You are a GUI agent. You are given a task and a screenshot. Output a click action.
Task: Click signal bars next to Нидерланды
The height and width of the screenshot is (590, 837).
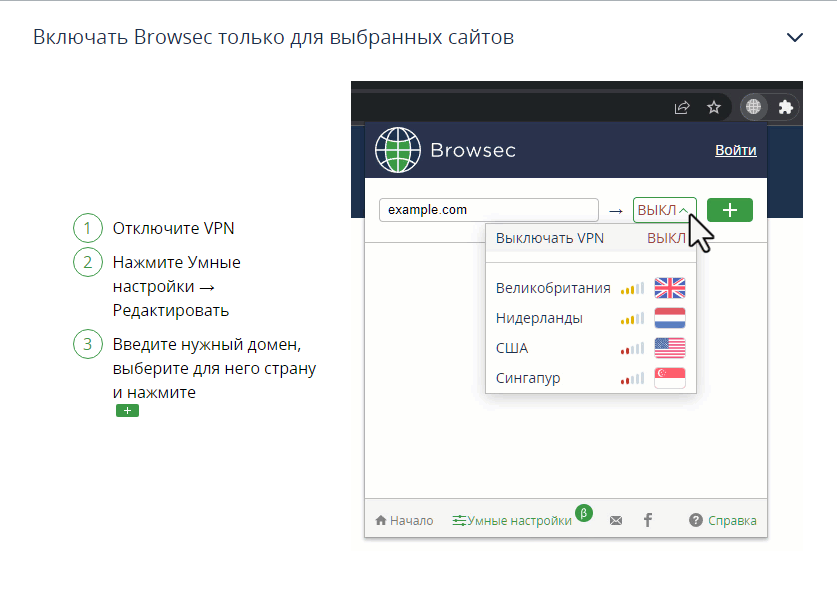[x=633, y=319]
